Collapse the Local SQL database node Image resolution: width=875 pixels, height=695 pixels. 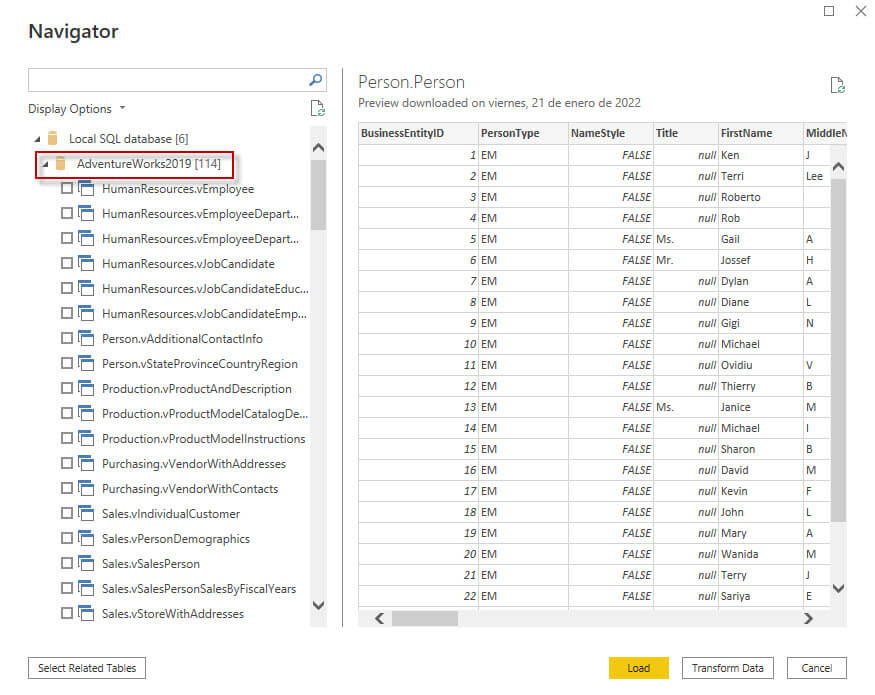point(37,139)
